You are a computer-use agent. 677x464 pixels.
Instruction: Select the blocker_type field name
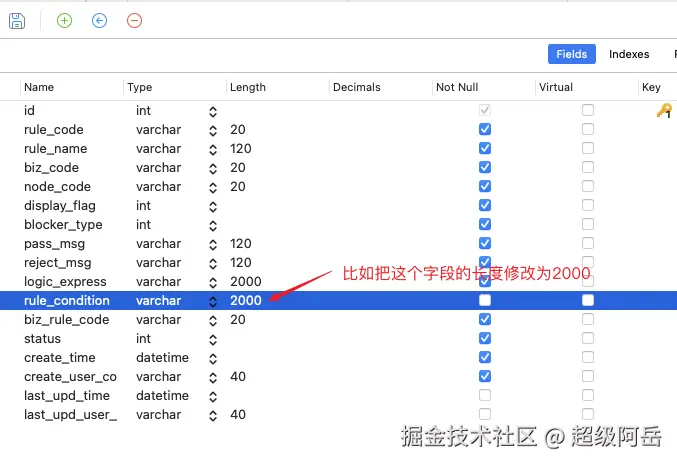click(x=63, y=224)
